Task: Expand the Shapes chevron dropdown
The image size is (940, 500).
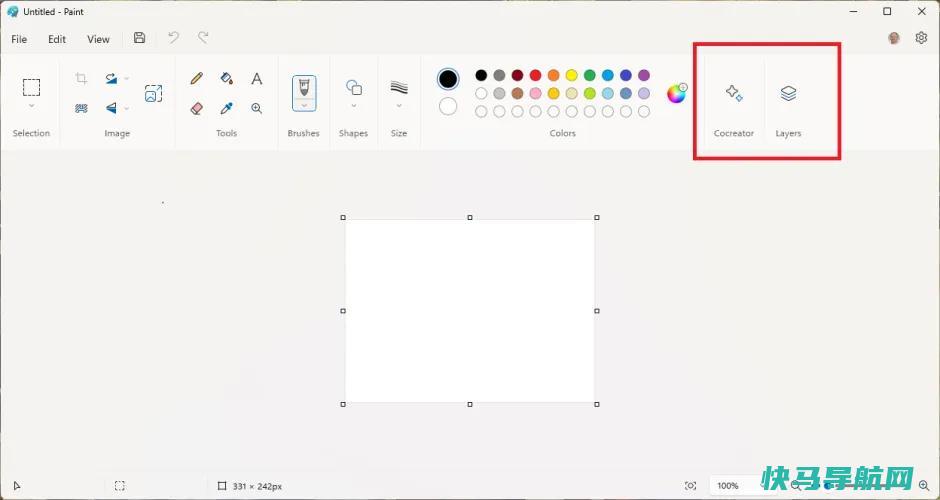Action: click(354, 106)
